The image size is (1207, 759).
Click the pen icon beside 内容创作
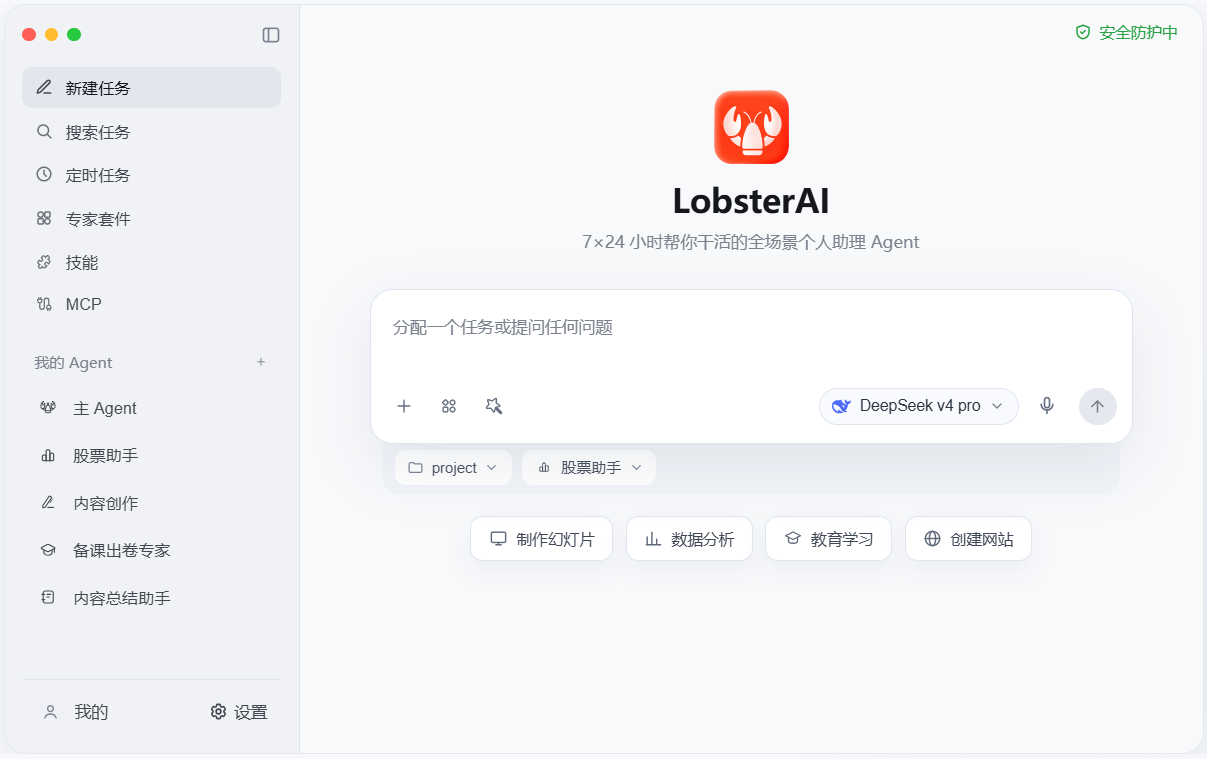point(48,503)
